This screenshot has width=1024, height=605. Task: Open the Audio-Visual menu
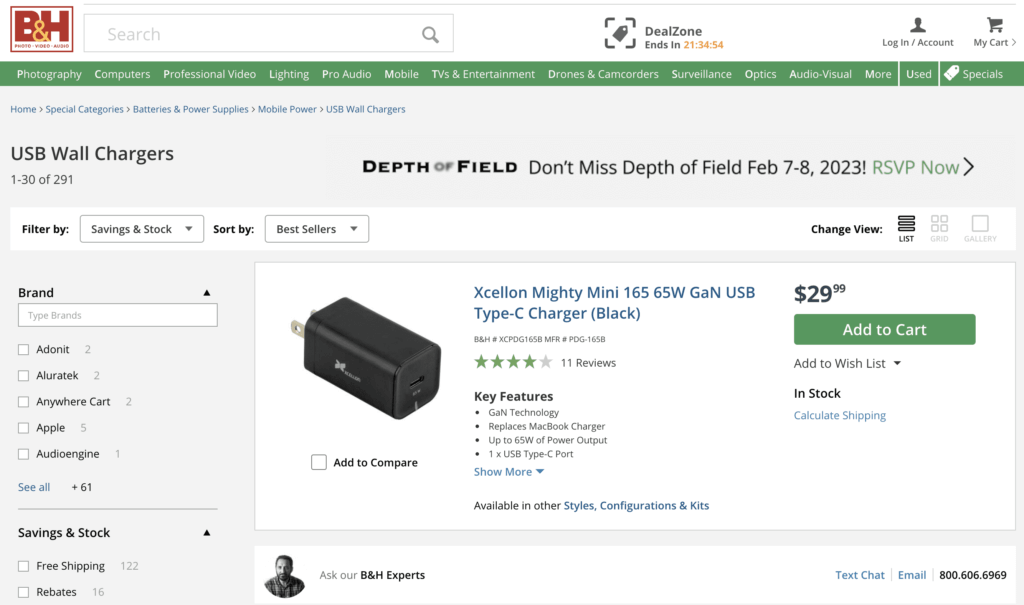click(x=820, y=74)
